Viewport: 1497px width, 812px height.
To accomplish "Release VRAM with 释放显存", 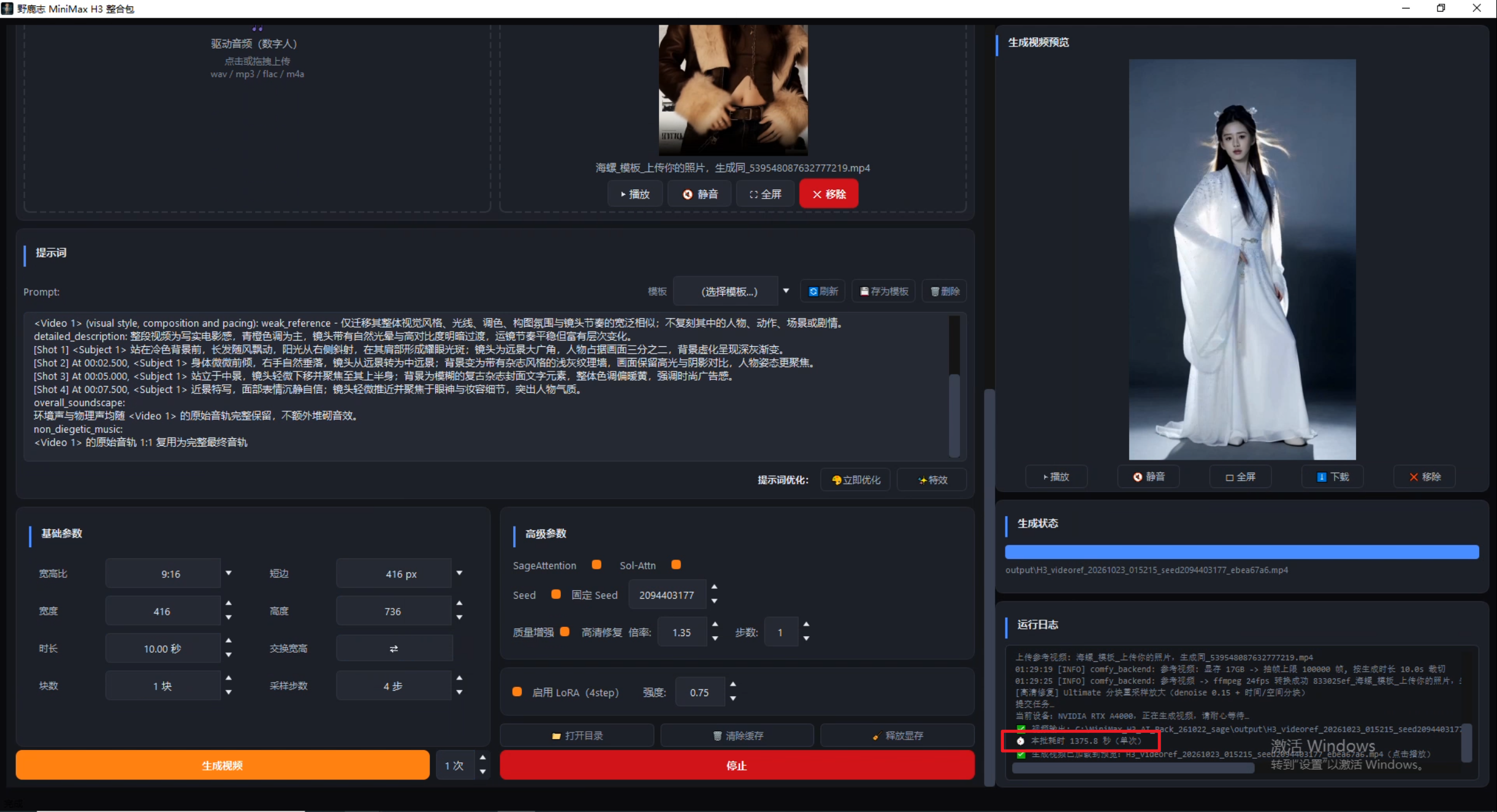I will coord(897,735).
